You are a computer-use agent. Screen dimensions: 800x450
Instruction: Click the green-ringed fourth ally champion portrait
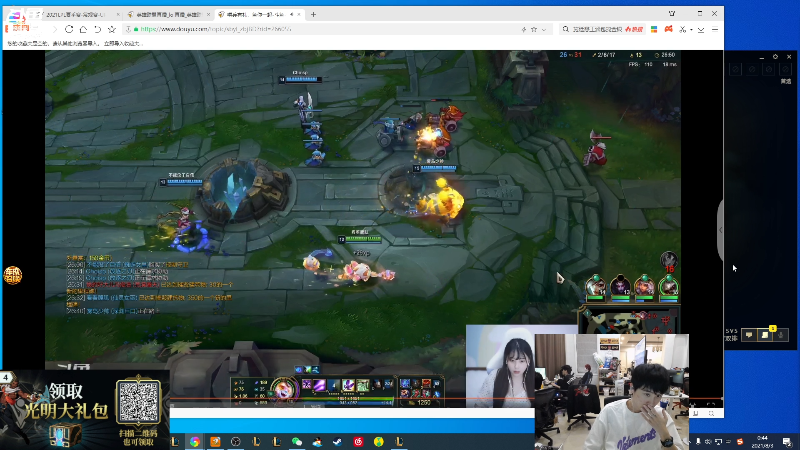(669, 288)
